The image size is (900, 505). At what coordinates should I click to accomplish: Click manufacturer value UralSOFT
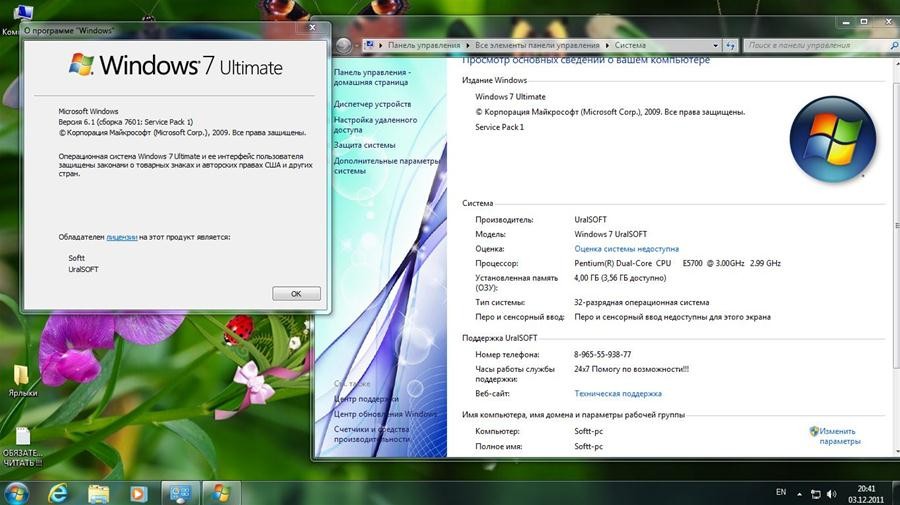590,220
